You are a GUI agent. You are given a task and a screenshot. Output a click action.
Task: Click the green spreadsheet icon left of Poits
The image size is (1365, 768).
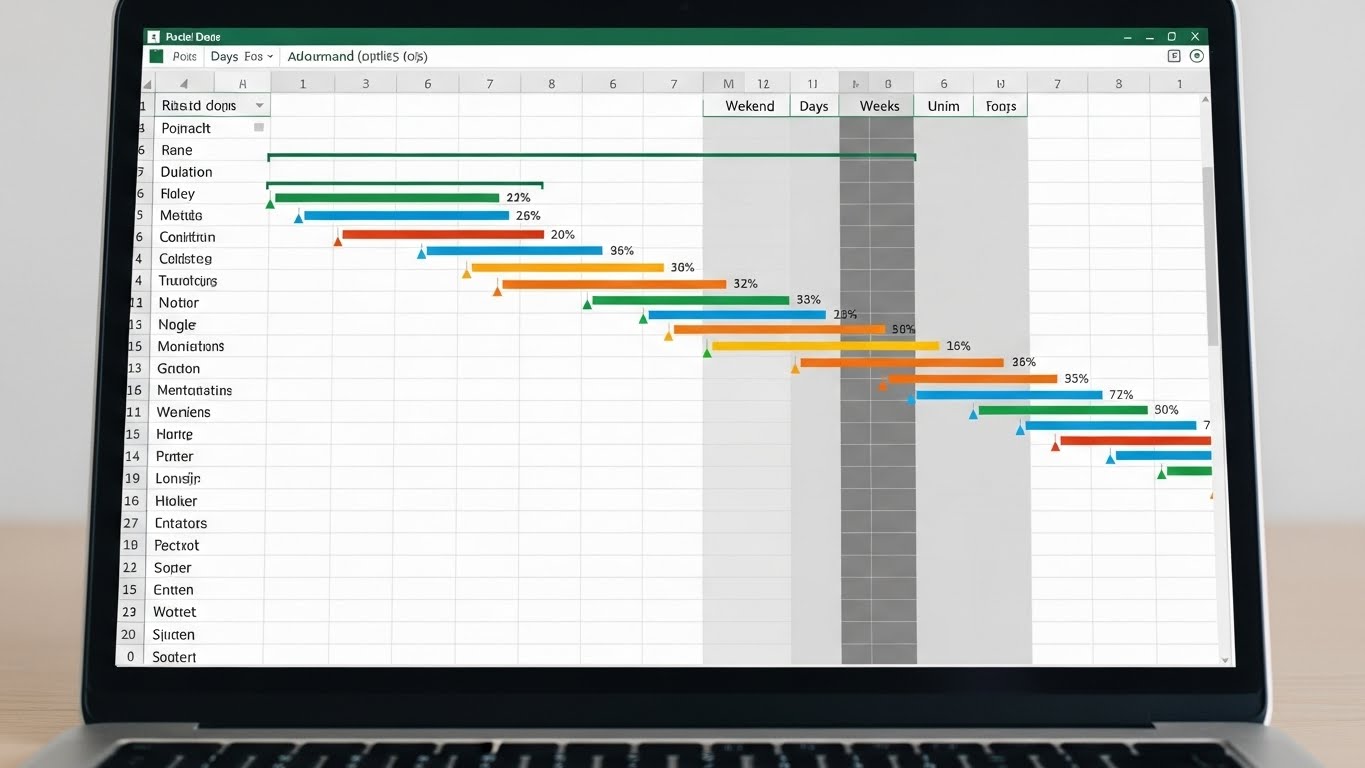[156, 57]
